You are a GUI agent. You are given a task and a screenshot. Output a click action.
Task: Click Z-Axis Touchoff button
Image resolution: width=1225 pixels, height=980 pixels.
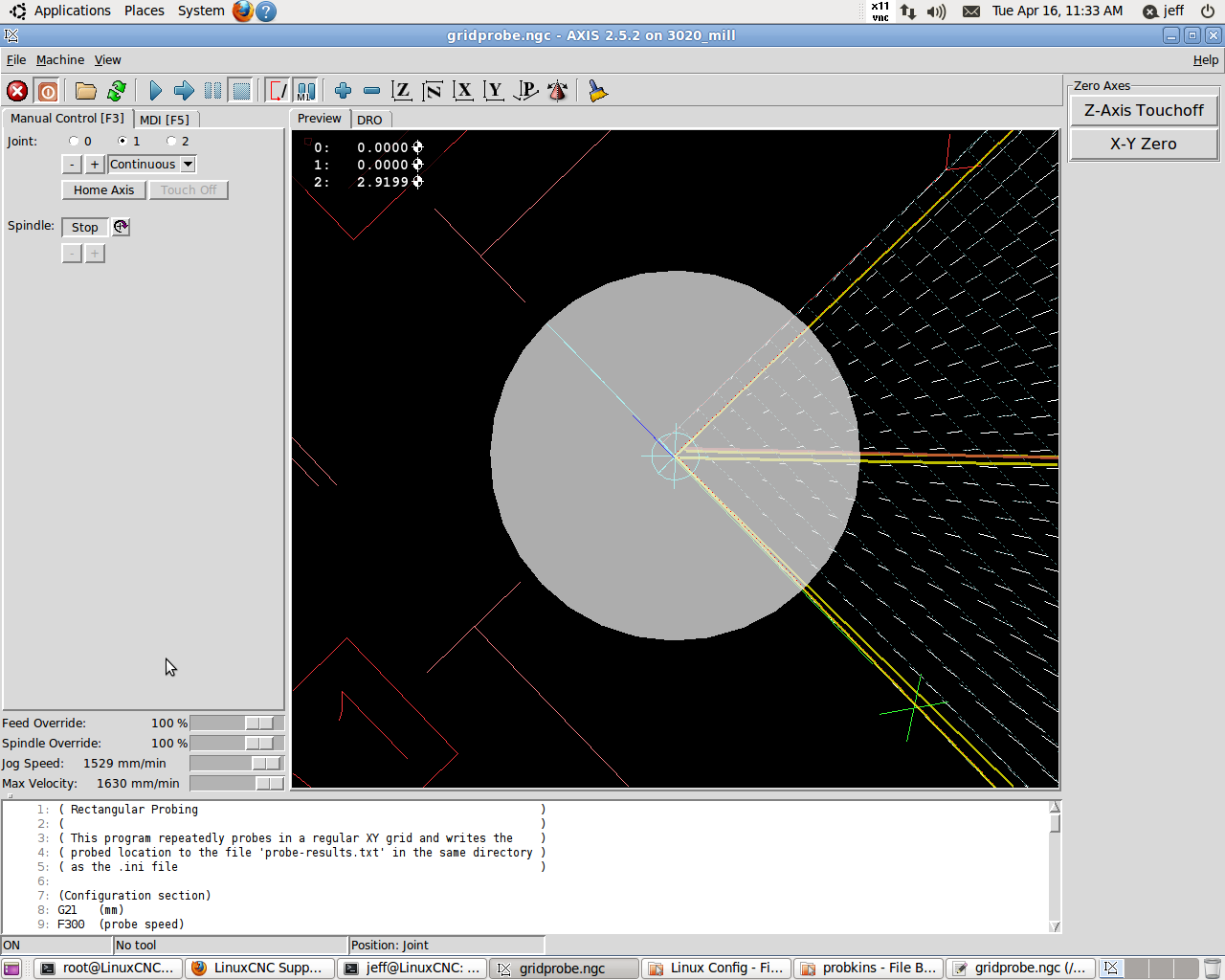(x=1144, y=110)
